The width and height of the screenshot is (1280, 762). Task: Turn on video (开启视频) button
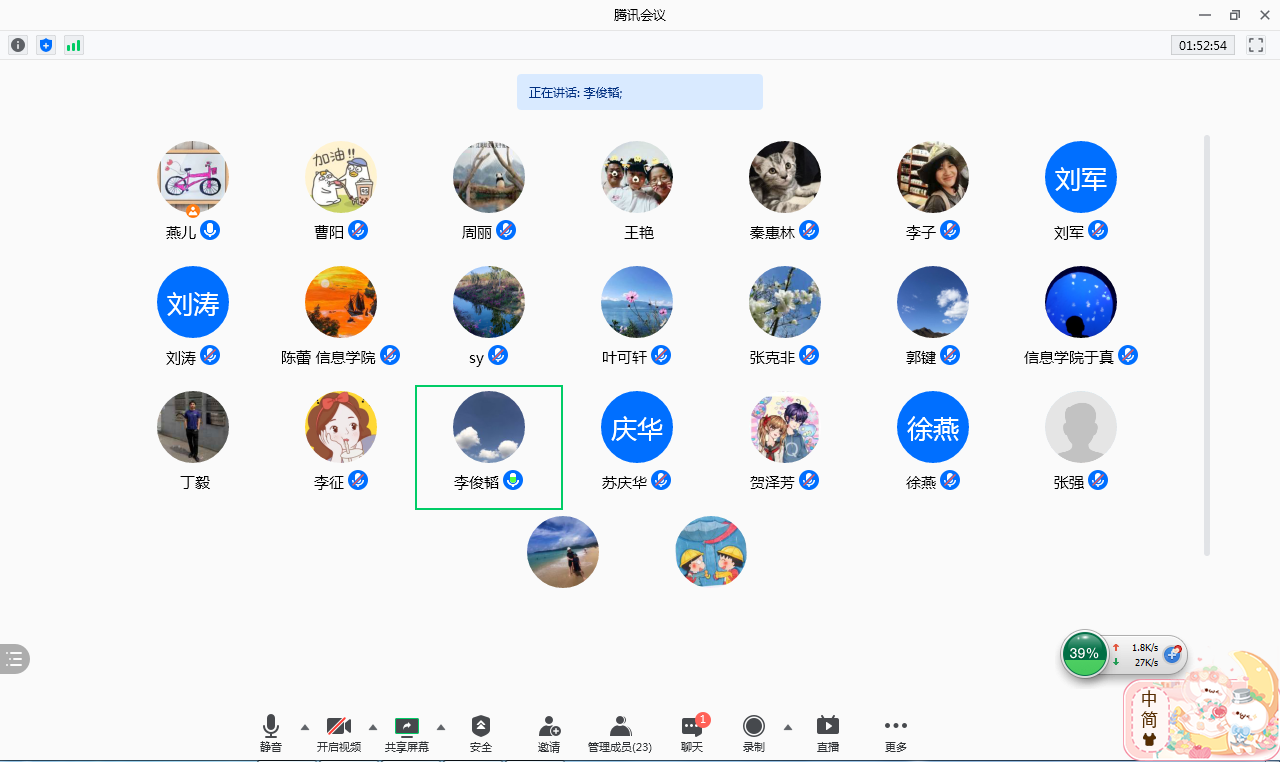click(339, 733)
